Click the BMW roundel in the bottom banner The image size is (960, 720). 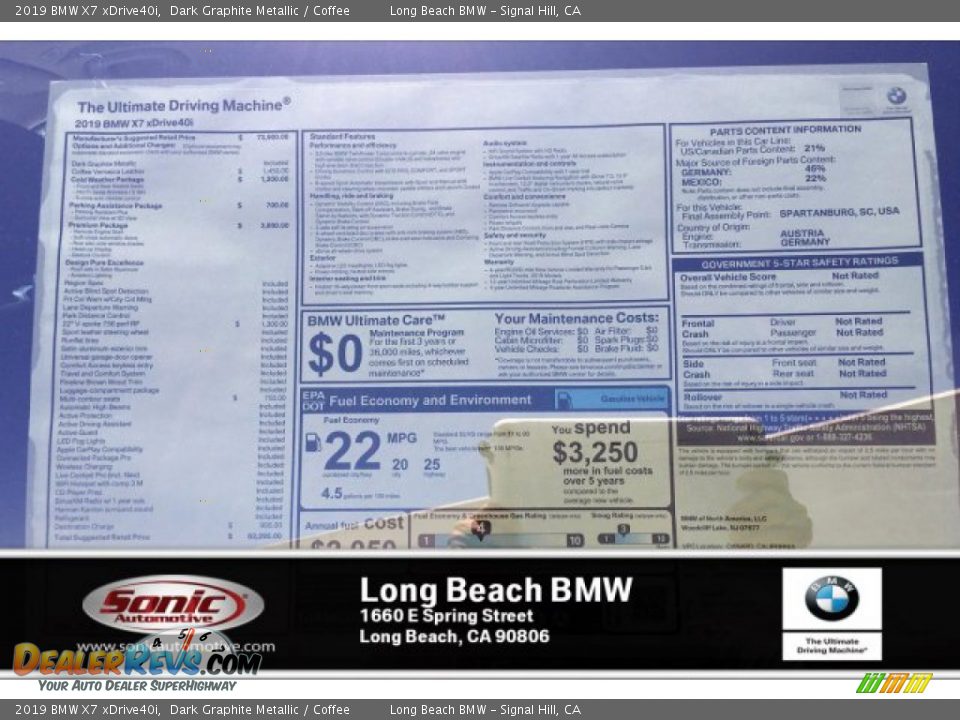831,598
